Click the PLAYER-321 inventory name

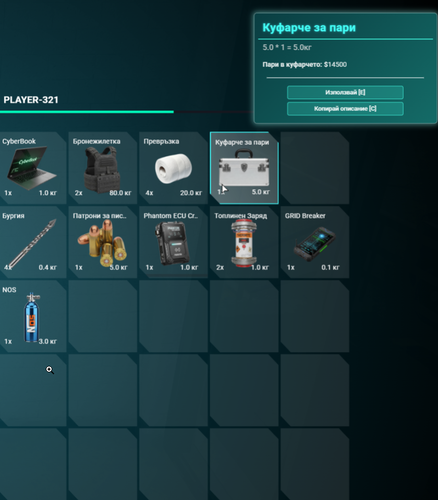[x=31, y=100]
